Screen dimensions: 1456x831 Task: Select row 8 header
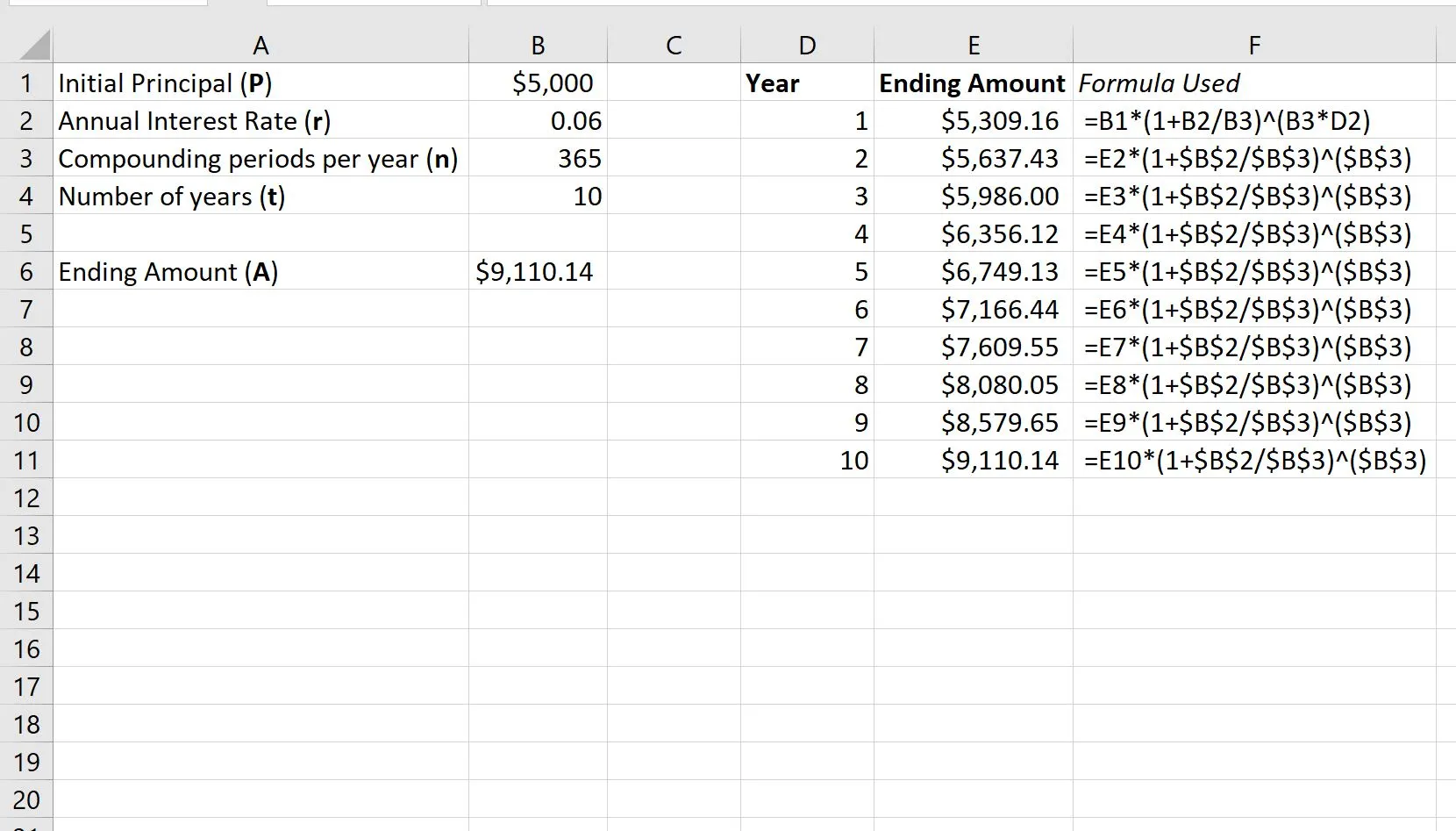pyautogui.click(x=26, y=347)
